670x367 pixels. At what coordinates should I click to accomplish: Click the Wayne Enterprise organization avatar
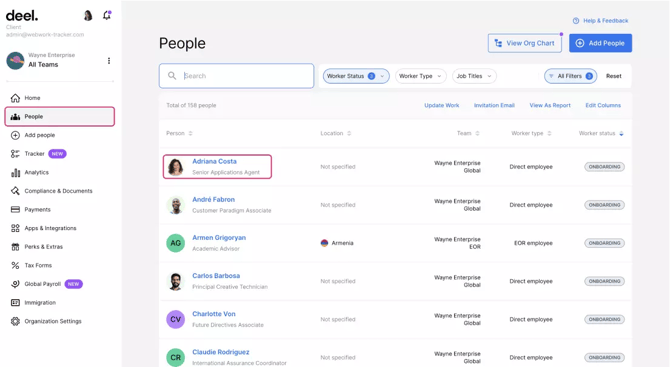tap(15, 61)
